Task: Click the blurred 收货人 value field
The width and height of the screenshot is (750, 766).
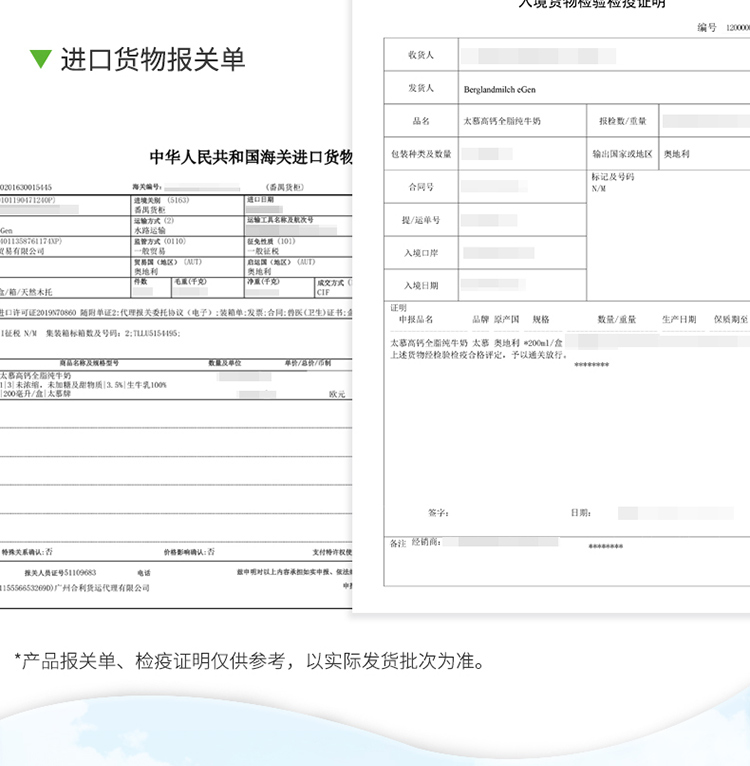Action: pyautogui.click(x=538, y=56)
